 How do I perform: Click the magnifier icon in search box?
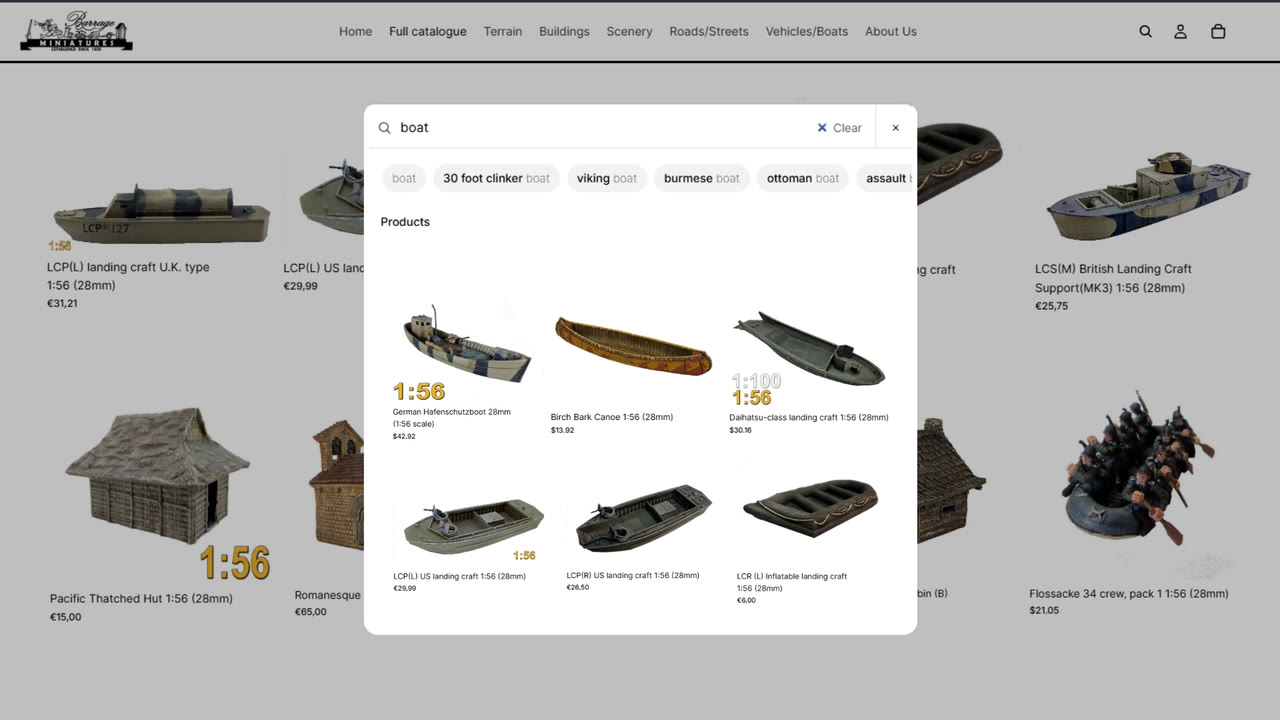[x=385, y=128]
